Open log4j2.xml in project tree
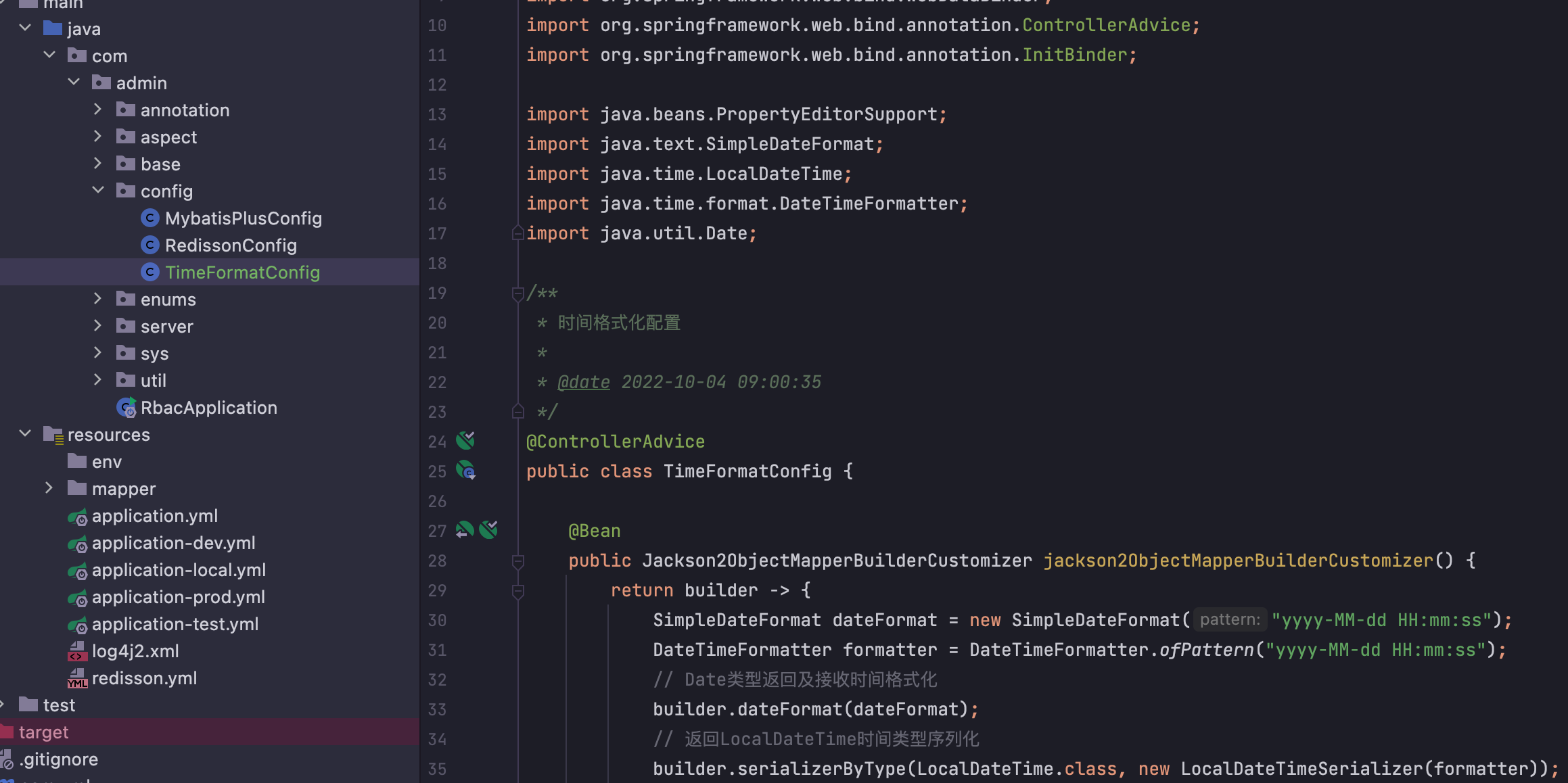This screenshot has height=783, width=1568. (x=135, y=651)
